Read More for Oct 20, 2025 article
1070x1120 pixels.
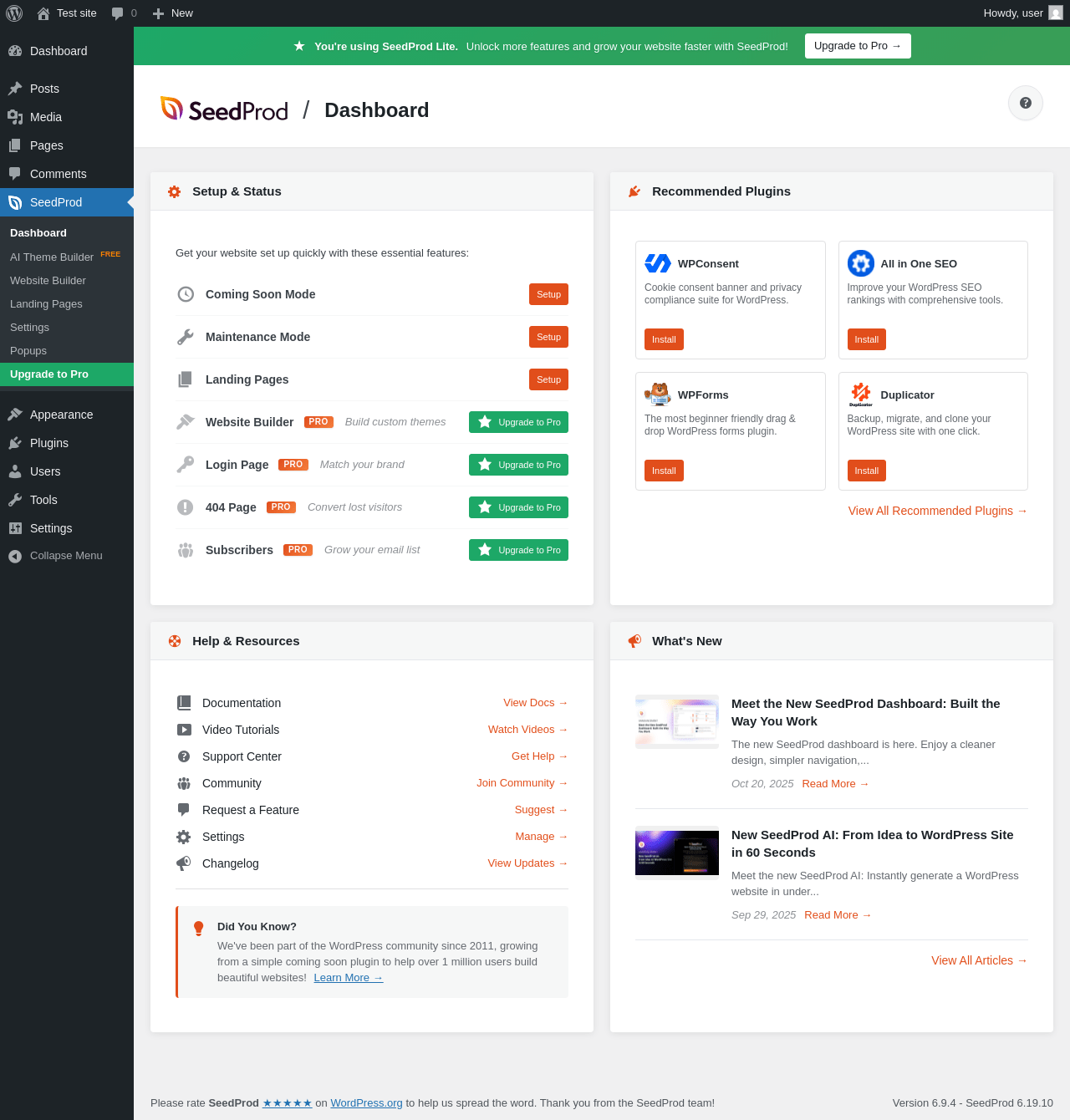(836, 784)
